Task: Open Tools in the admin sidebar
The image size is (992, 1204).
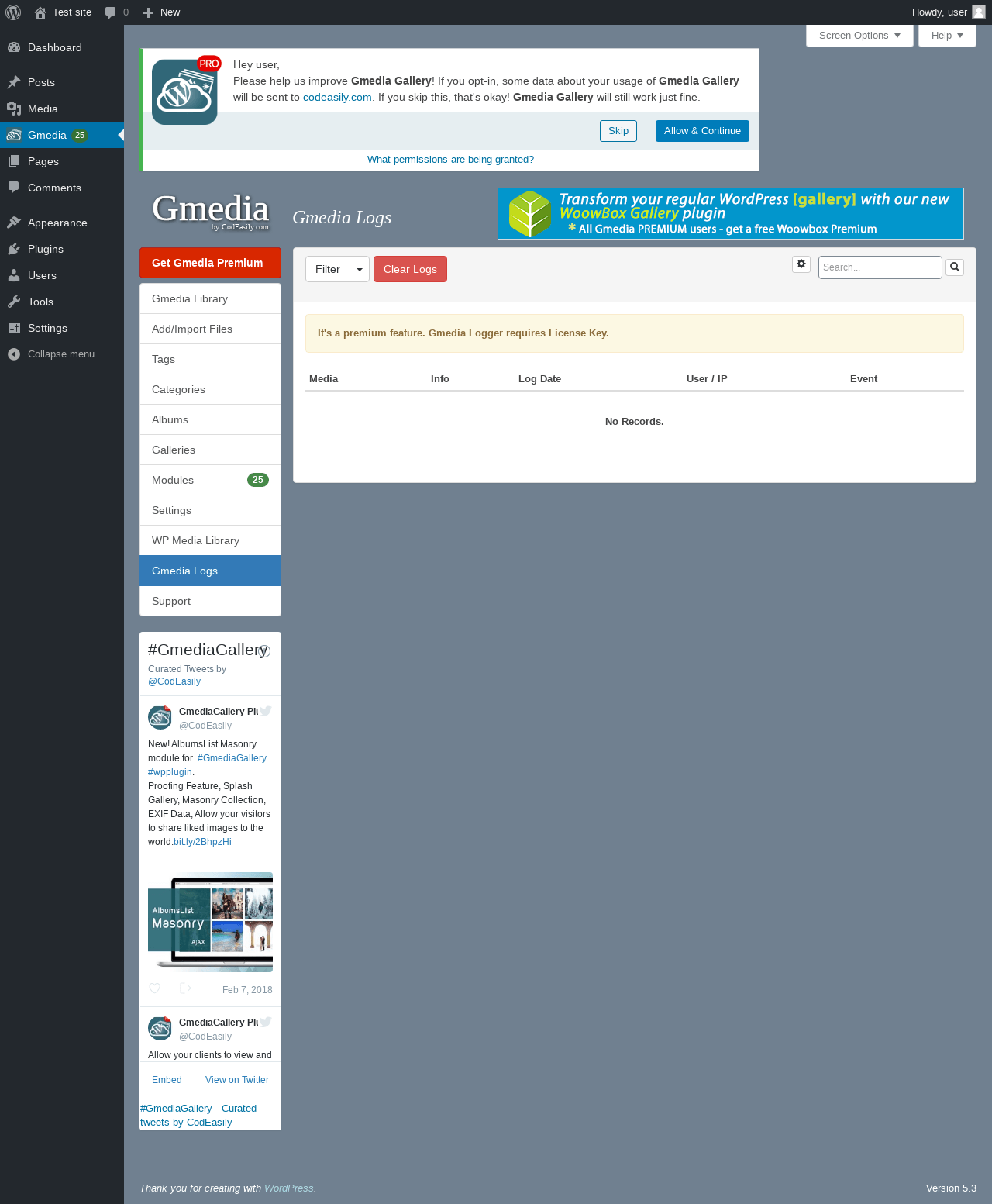Action: click(62, 302)
